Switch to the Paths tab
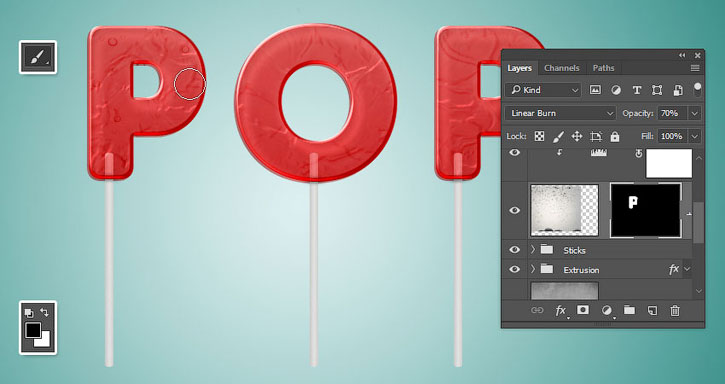This screenshot has width=725, height=384. pos(603,68)
